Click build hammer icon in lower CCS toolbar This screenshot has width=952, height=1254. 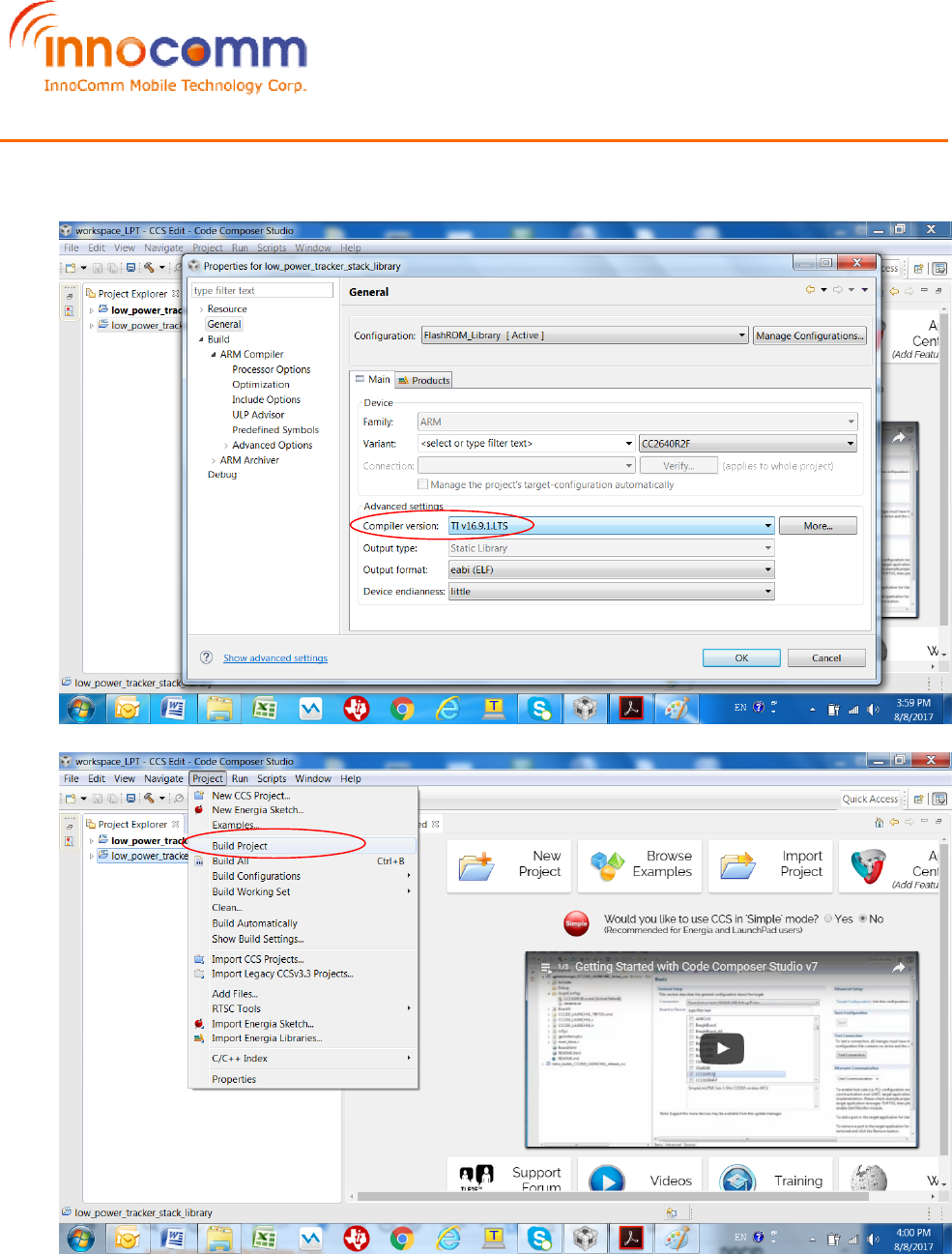click(149, 799)
